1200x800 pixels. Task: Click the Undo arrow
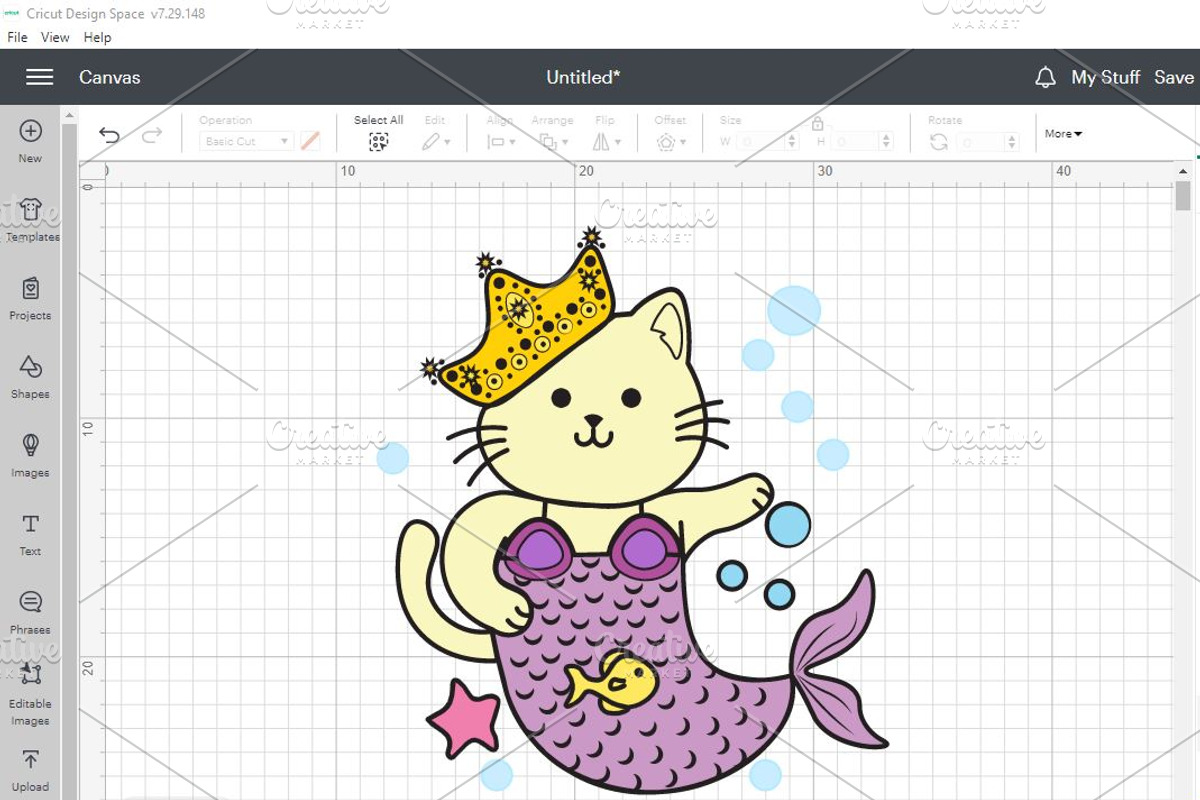109,136
